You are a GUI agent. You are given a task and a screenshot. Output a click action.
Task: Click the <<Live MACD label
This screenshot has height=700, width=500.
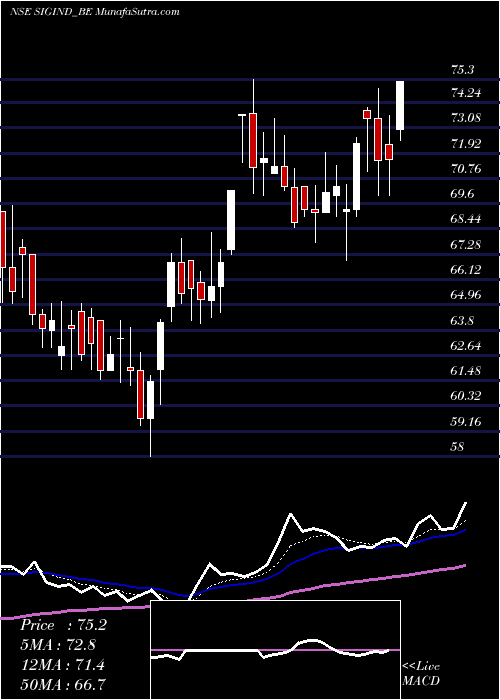tap(421, 674)
